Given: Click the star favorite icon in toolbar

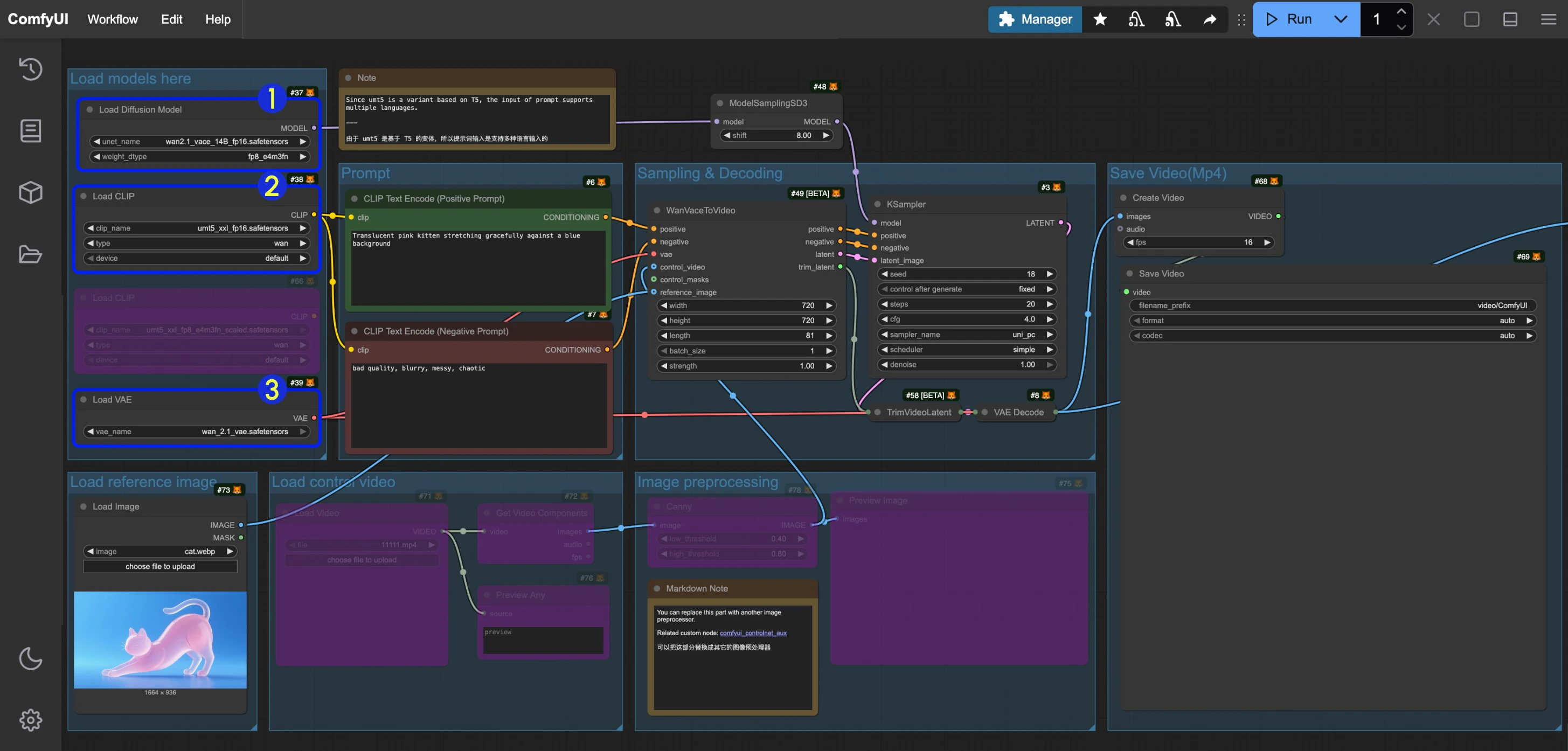Looking at the screenshot, I should [x=1100, y=19].
